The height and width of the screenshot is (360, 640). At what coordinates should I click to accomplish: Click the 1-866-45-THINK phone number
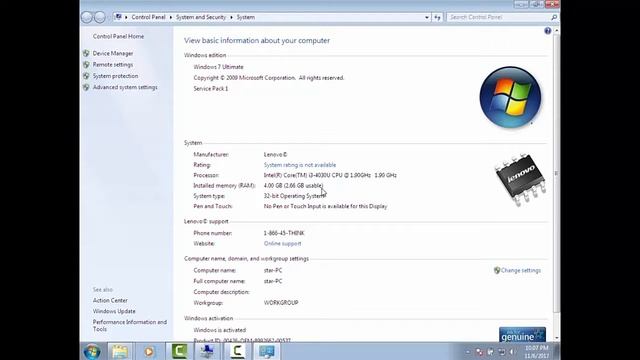[284, 233]
